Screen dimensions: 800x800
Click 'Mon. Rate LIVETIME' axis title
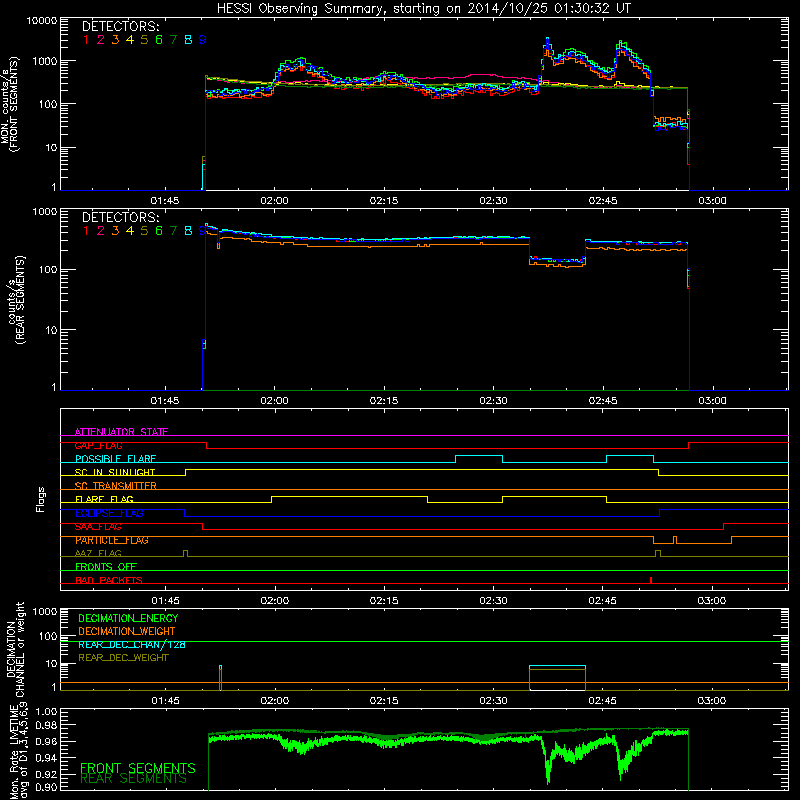(14, 752)
